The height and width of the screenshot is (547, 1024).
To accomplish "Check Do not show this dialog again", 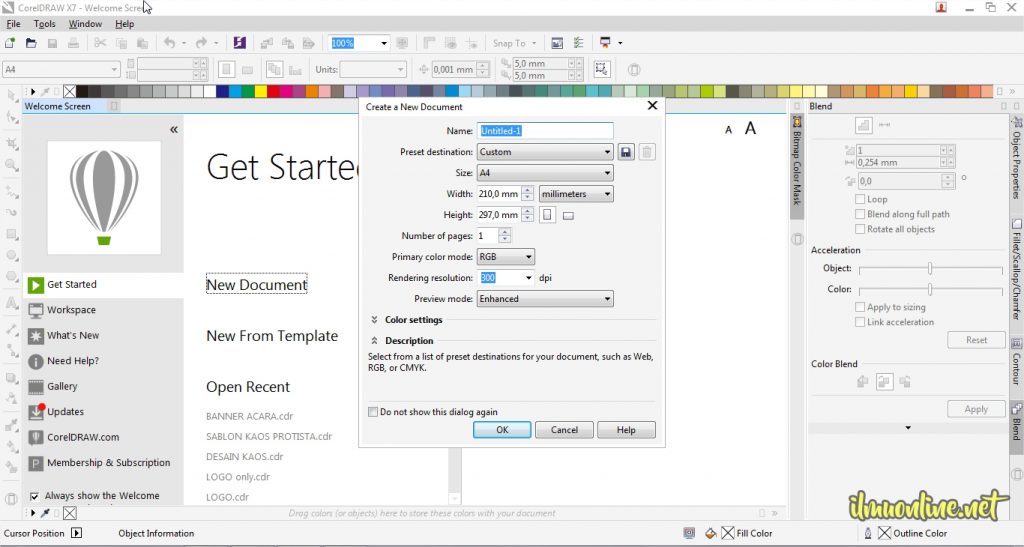I will (373, 412).
